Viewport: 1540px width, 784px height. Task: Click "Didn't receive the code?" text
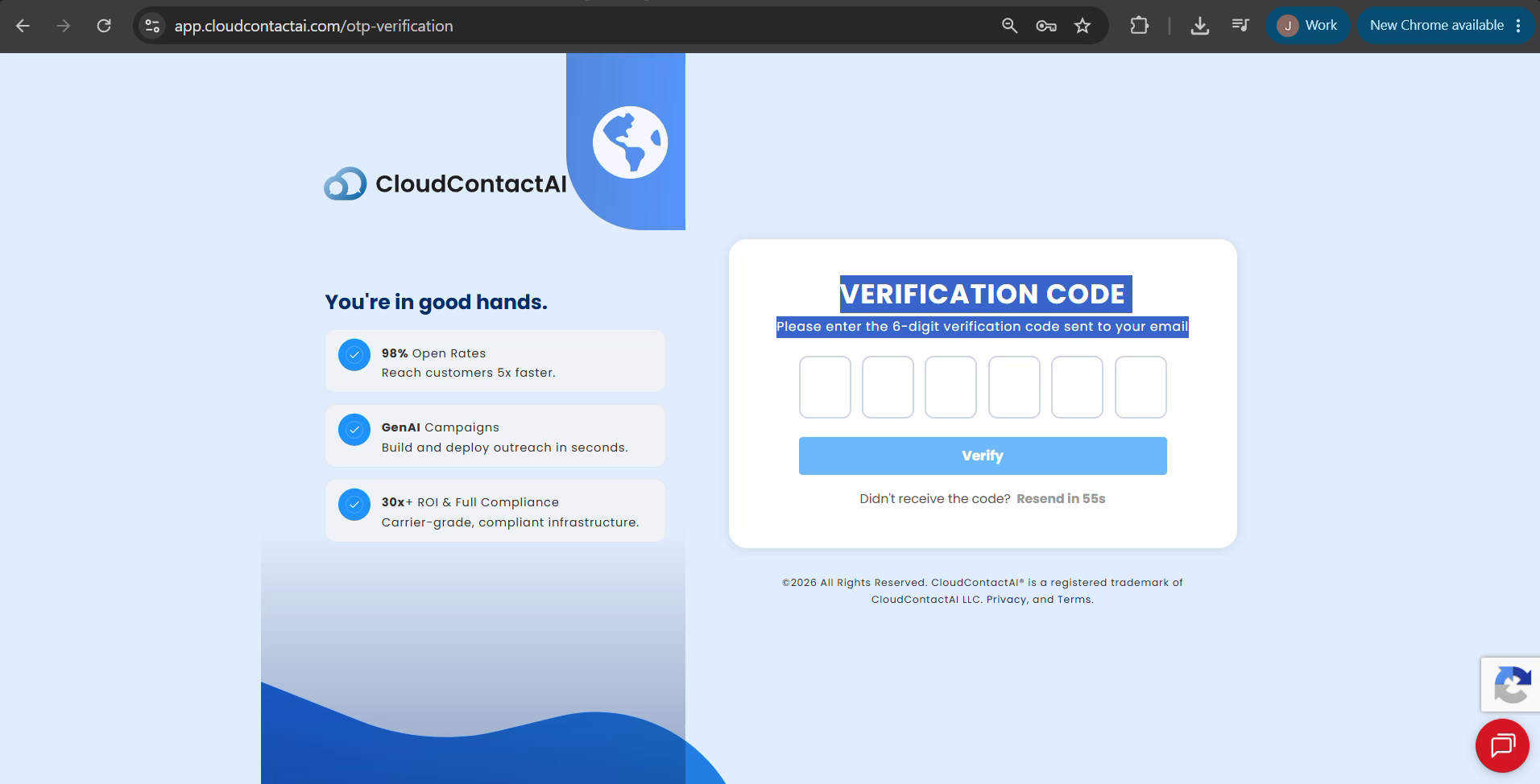[935, 499]
